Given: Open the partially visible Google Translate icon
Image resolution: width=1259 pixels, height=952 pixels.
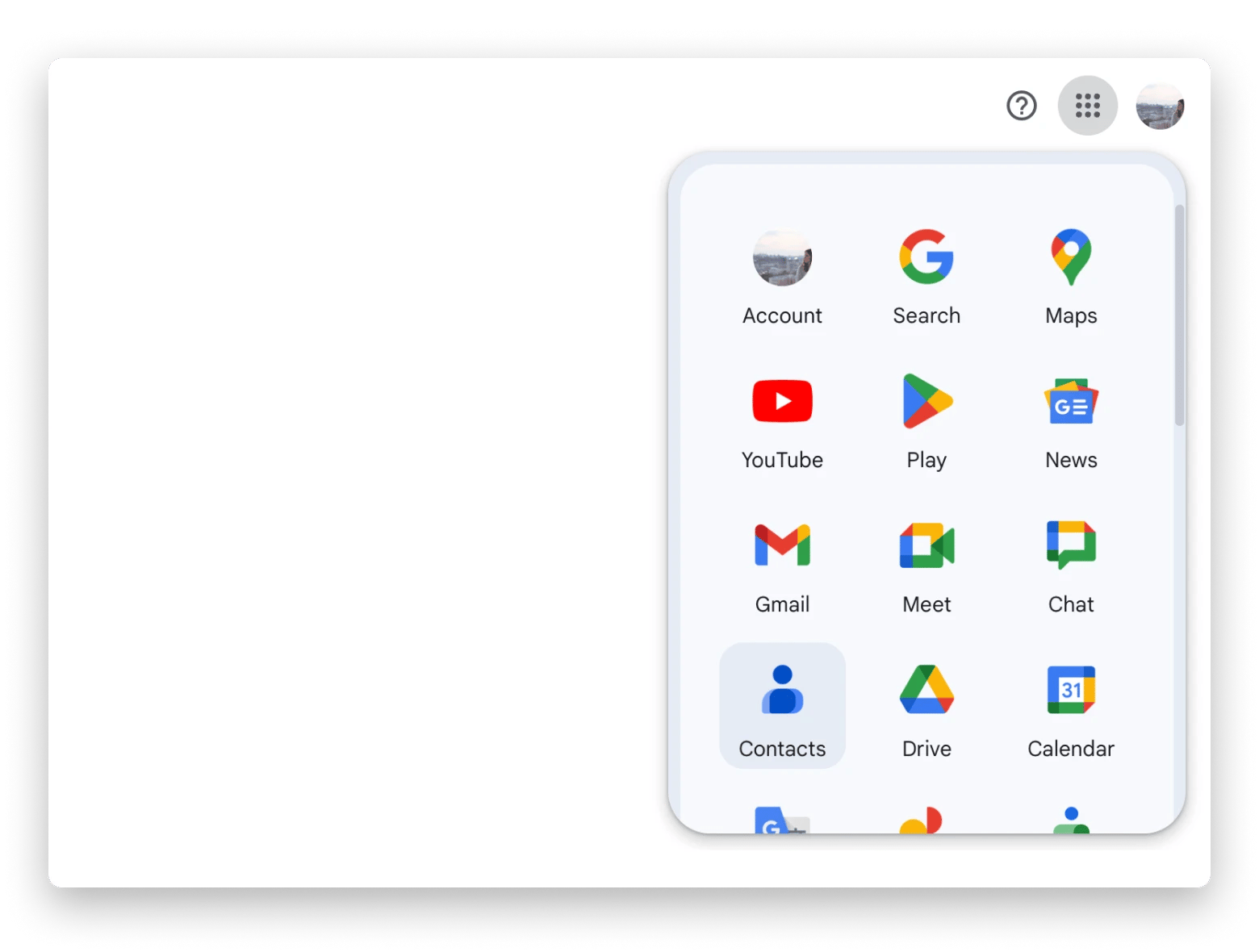Looking at the screenshot, I should (781, 820).
